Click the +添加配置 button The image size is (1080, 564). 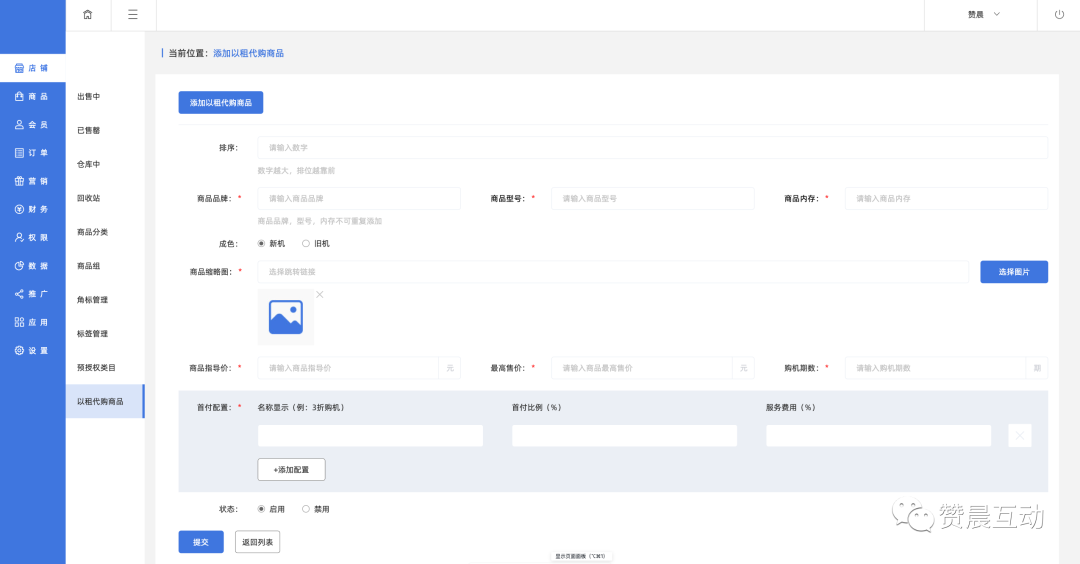click(291, 469)
